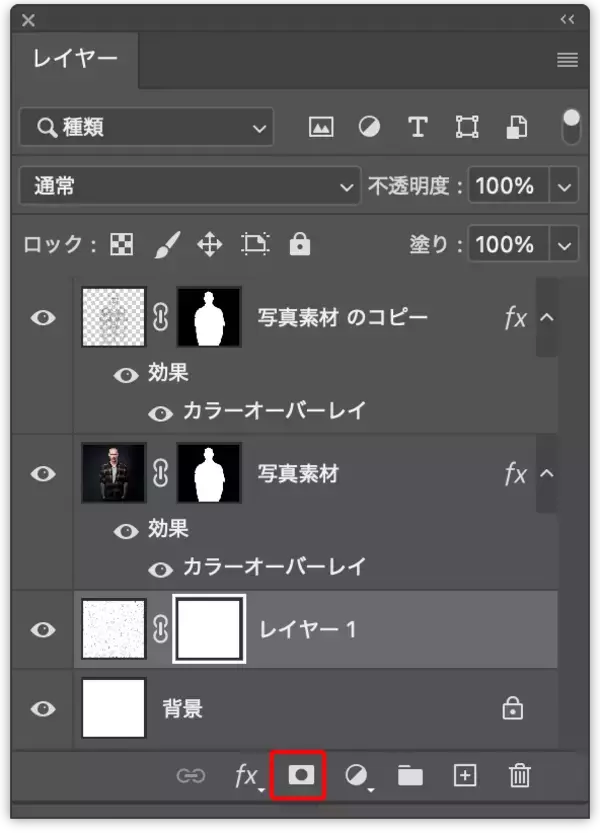600x833 pixels.
Task: Open 種類 filter type dropdown
Action: point(147,128)
